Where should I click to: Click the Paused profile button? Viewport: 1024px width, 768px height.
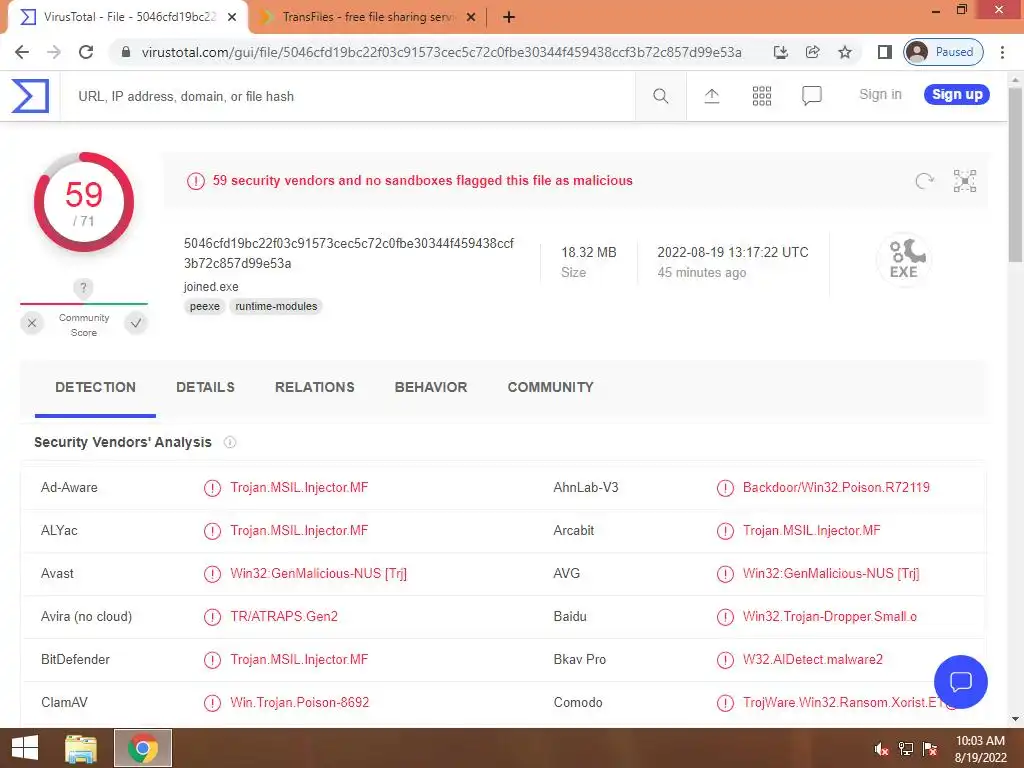(x=943, y=52)
